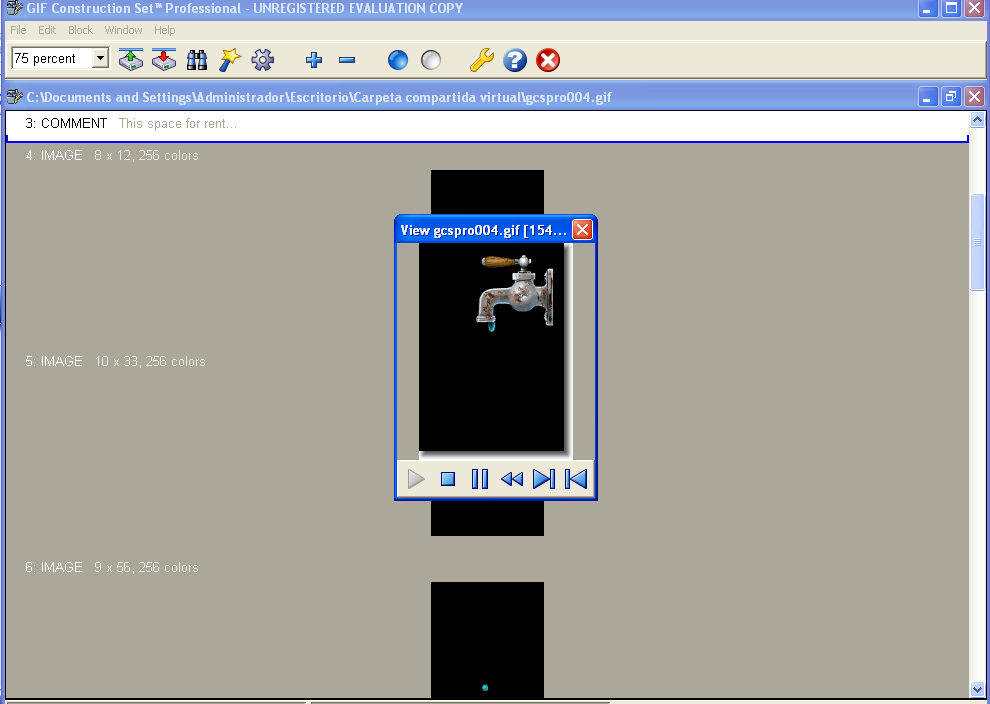Open the File menu
The height and width of the screenshot is (704, 990).
point(18,30)
